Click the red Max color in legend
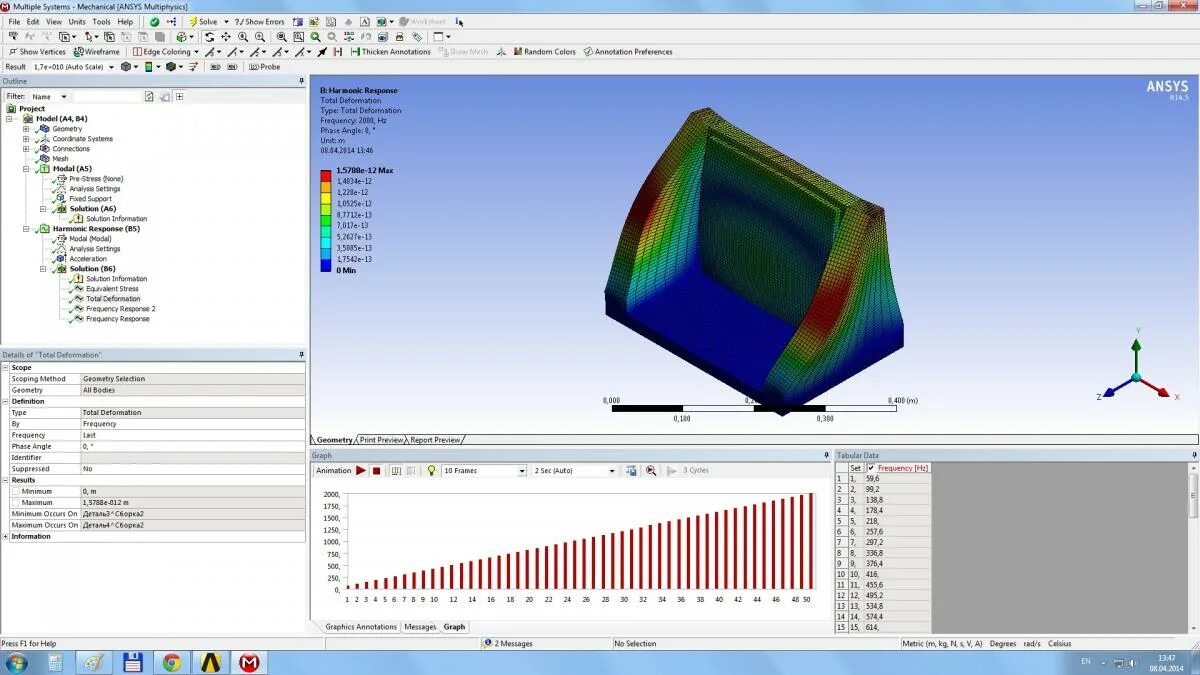The image size is (1200, 675). pyautogui.click(x=326, y=173)
